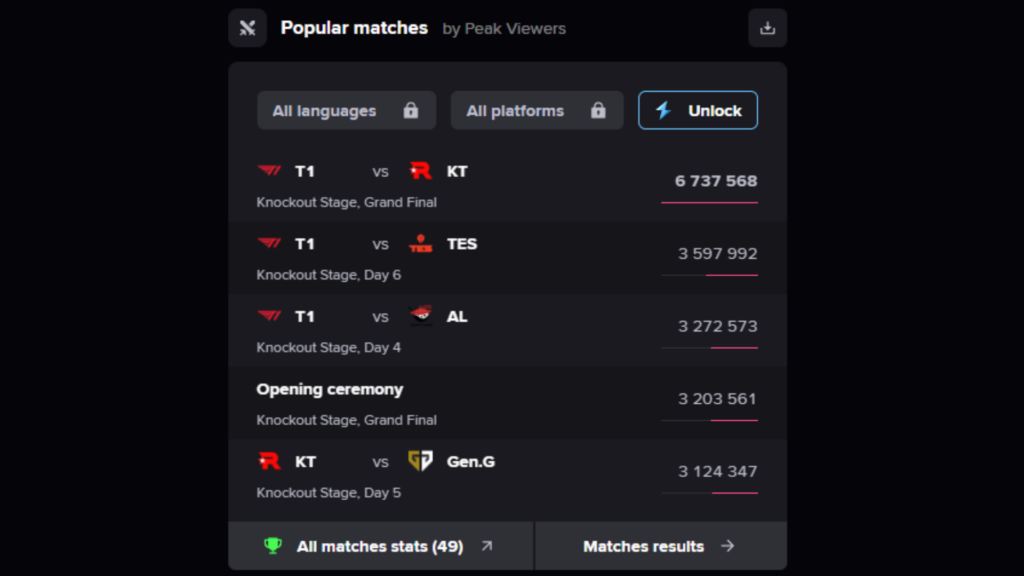Click the download screenshot icon top right
This screenshot has height=576, width=1024.
[767, 28]
